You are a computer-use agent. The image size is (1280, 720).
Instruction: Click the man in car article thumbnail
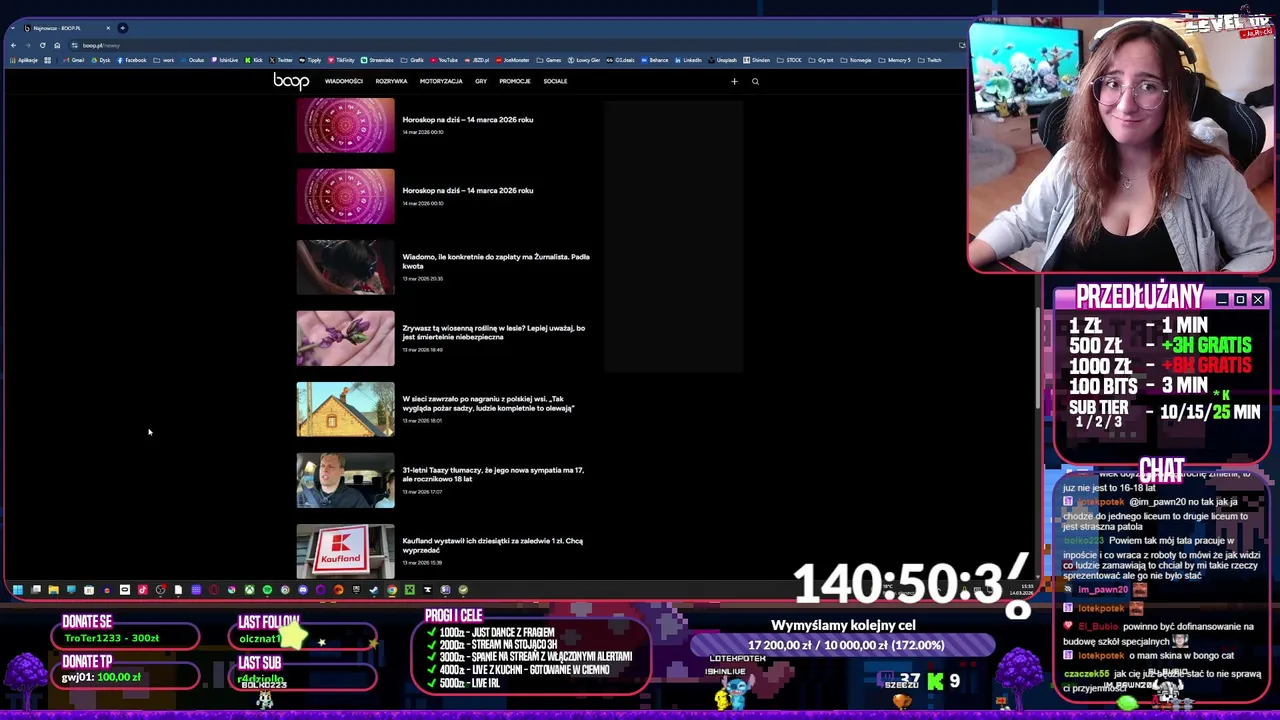(345, 480)
